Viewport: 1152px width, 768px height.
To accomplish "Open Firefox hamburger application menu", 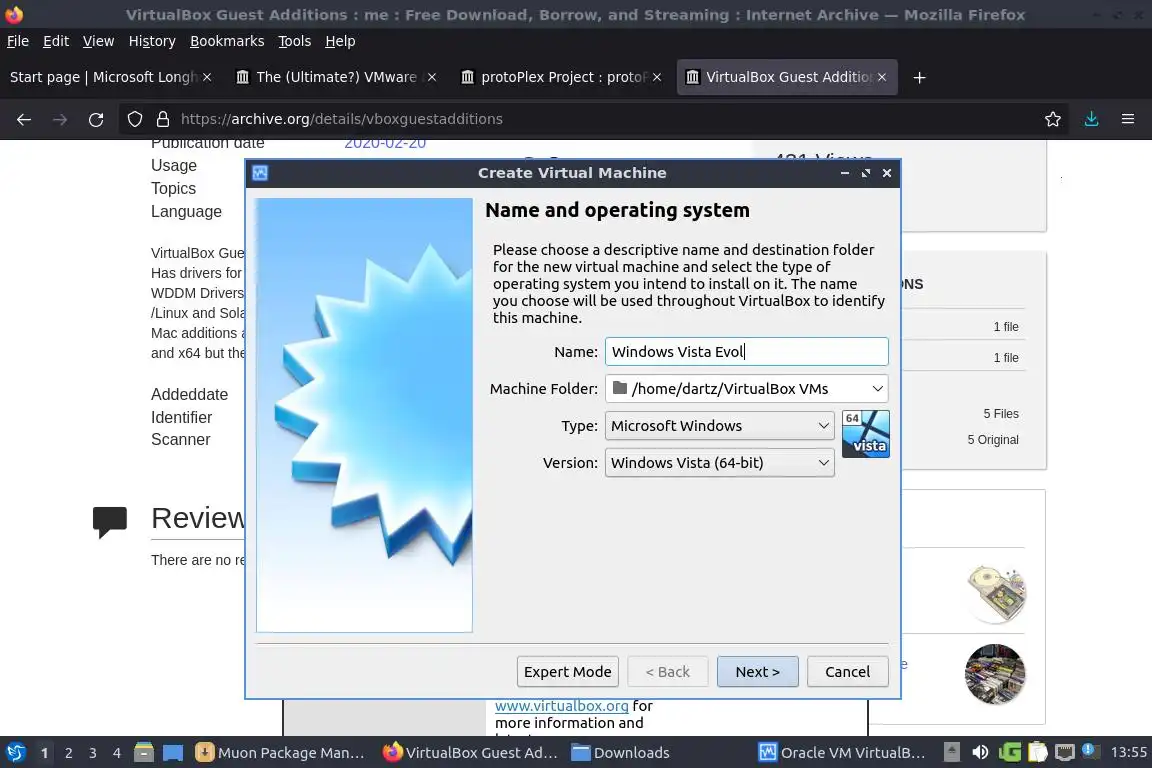I will (x=1128, y=119).
